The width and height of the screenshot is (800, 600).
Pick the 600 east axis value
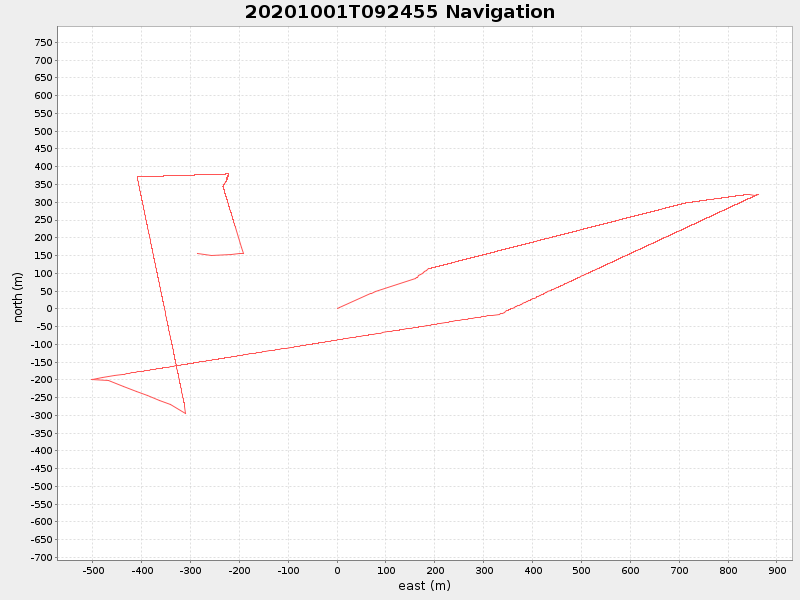[631, 570]
